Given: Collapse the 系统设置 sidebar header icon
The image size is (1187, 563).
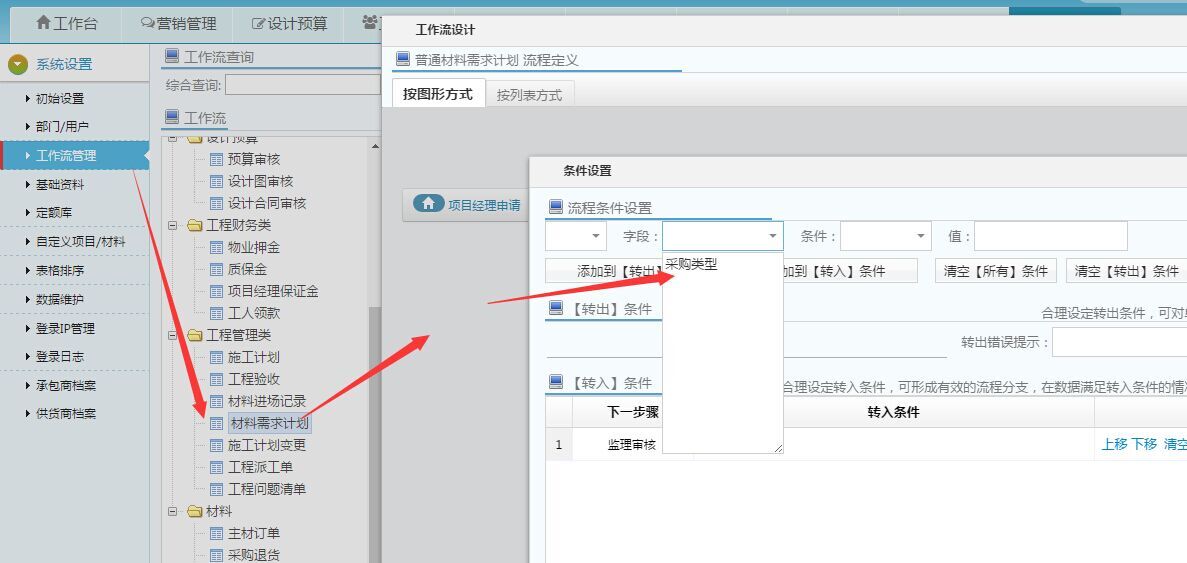Looking at the screenshot, I should coord(17,64).
